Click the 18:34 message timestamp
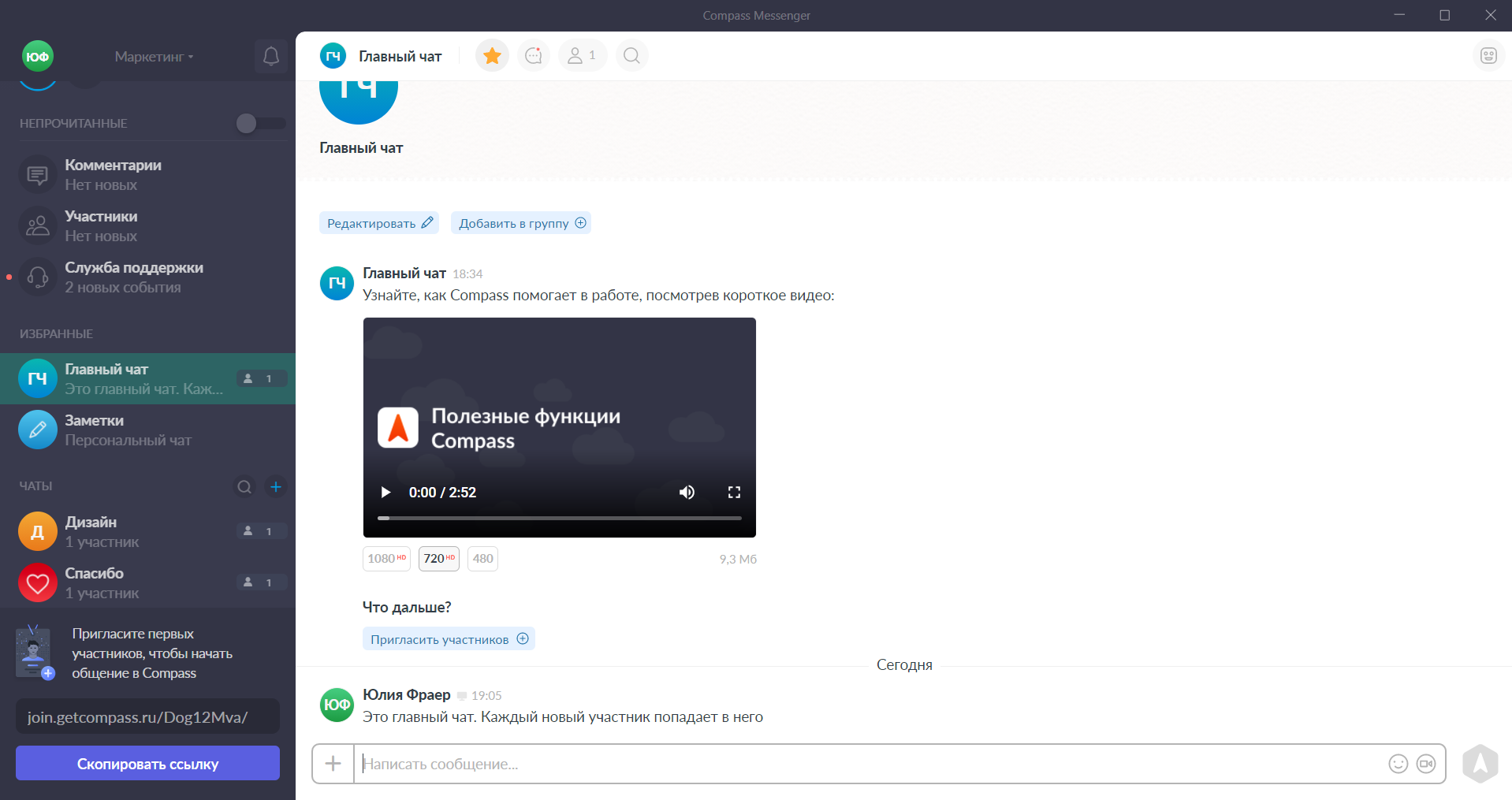Screen dimensions: 1512x800 [467, 273]
